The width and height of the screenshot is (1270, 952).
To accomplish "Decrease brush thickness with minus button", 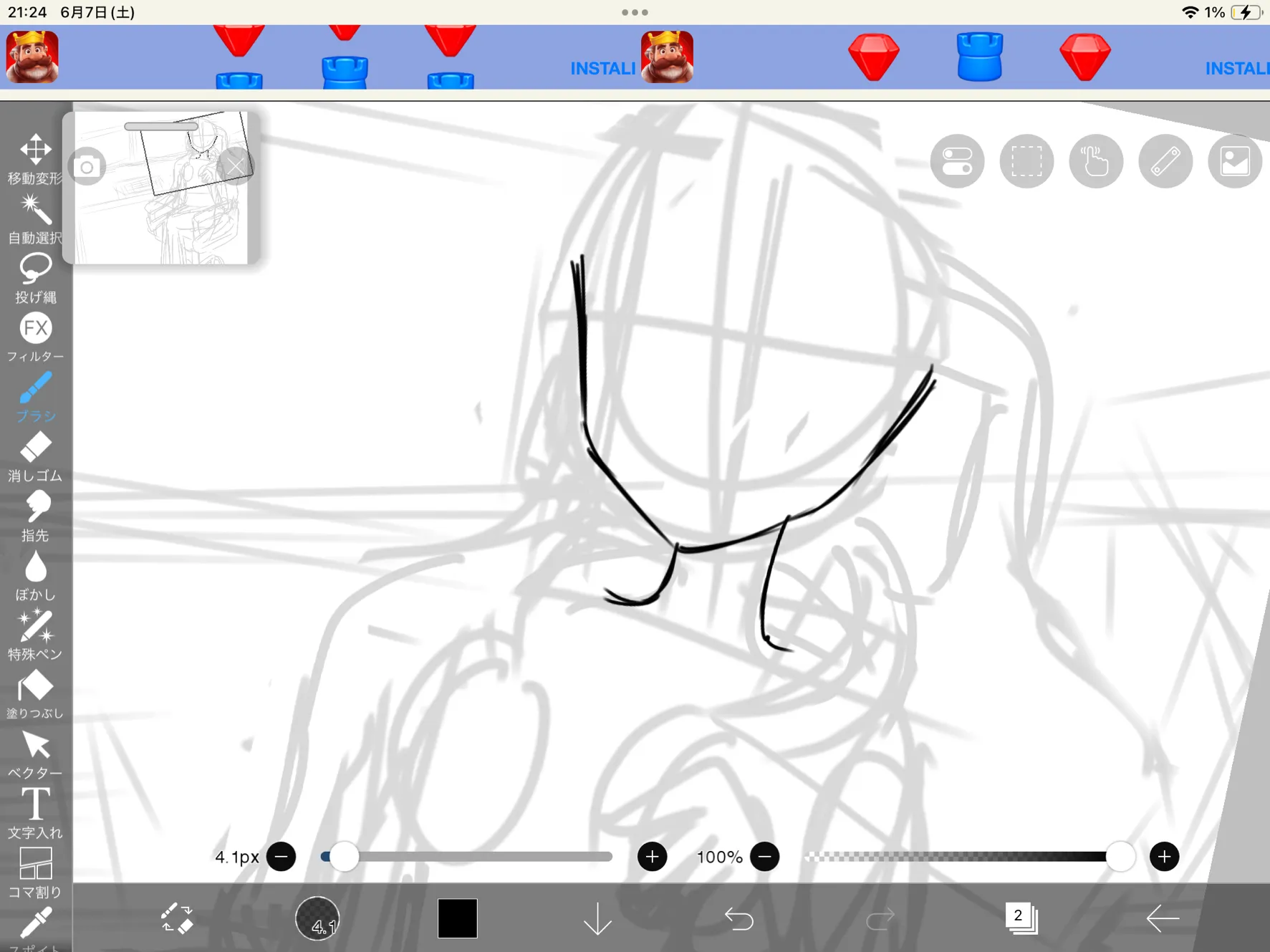I will coord(281,857).
